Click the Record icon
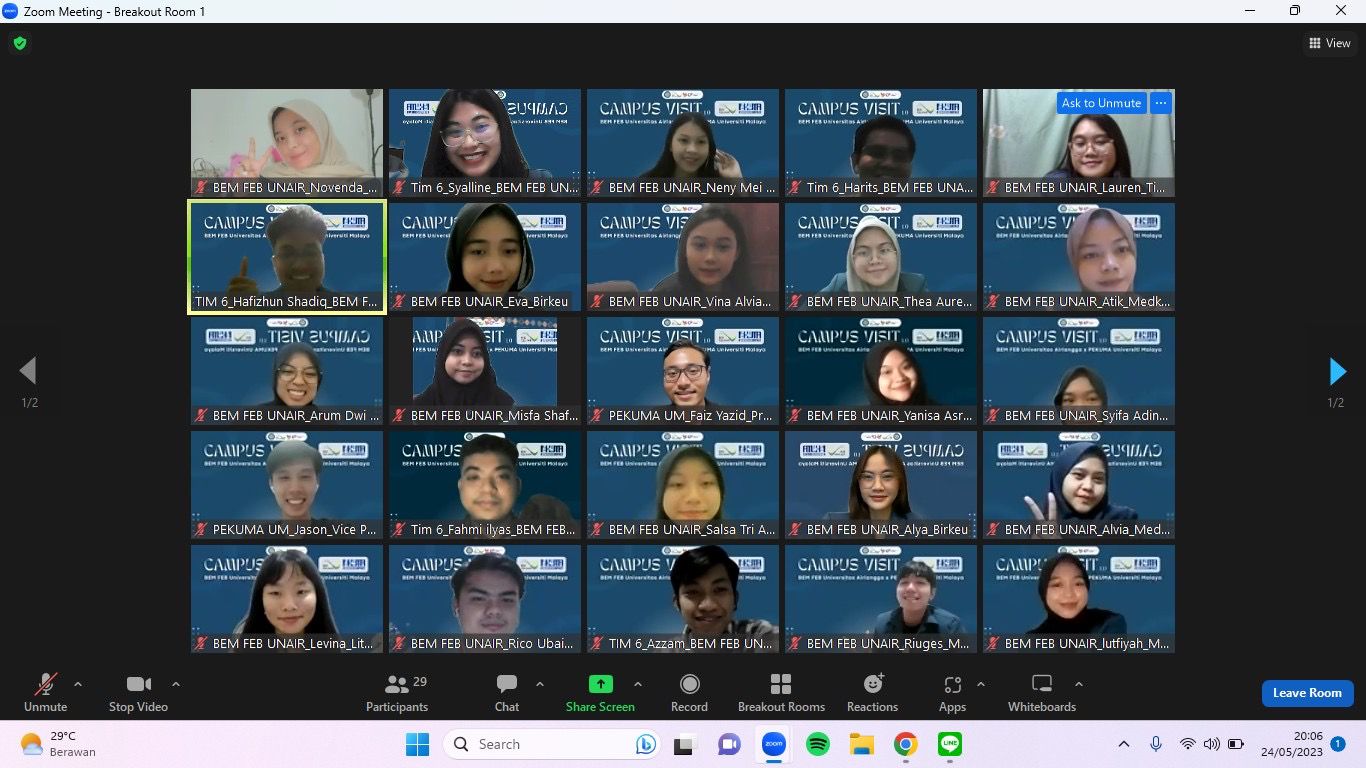Screen dimensions: 1366x768 point(689,692)
